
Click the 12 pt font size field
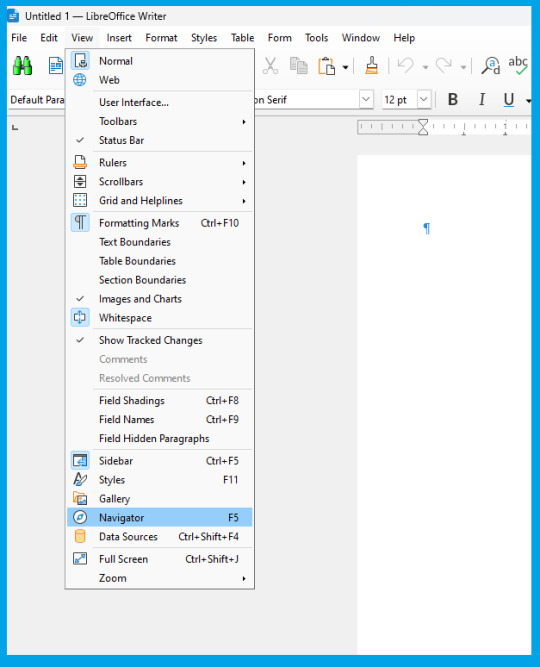coord(399,100)
